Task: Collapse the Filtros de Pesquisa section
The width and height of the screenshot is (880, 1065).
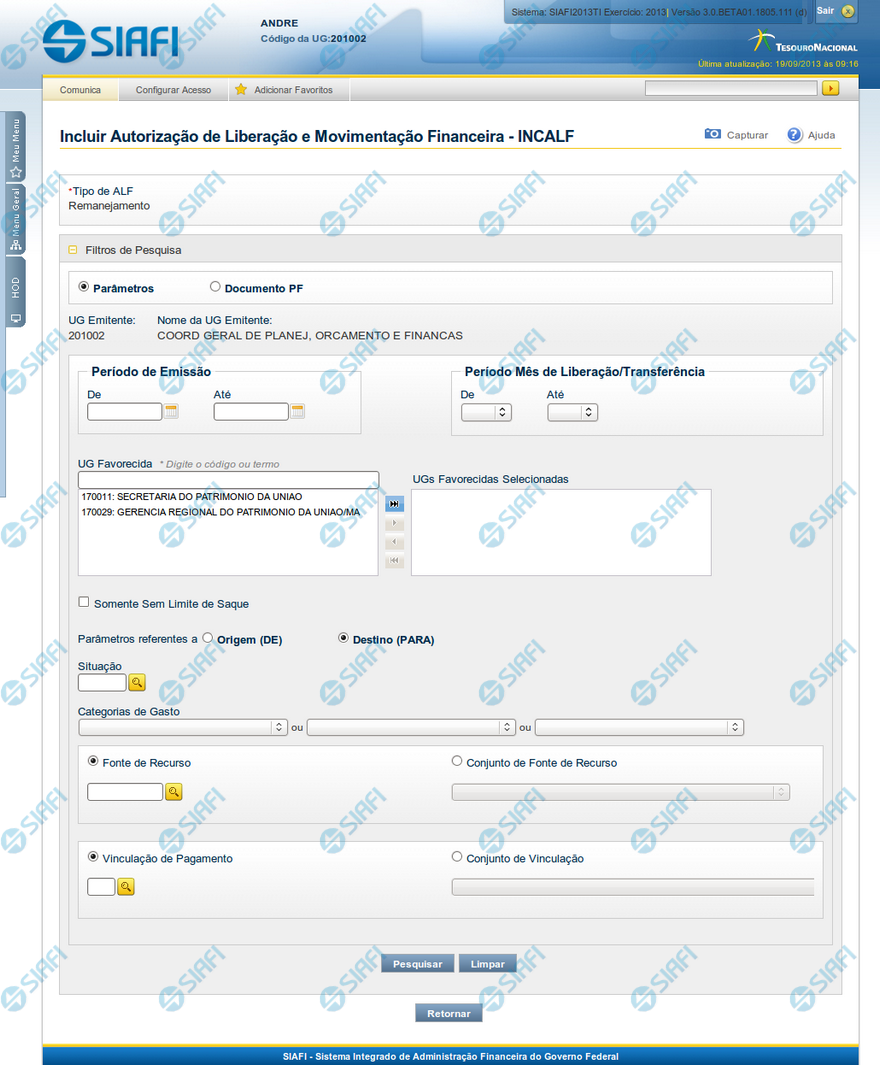Action: click(x=73, y=250)
